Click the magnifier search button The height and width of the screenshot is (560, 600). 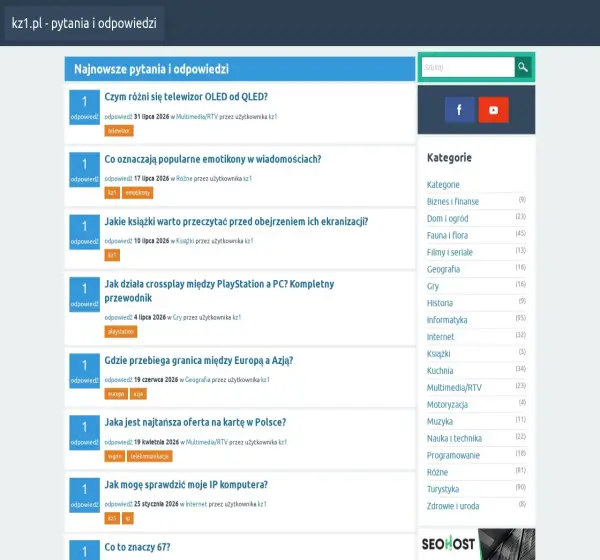click(x=523, y=67)
